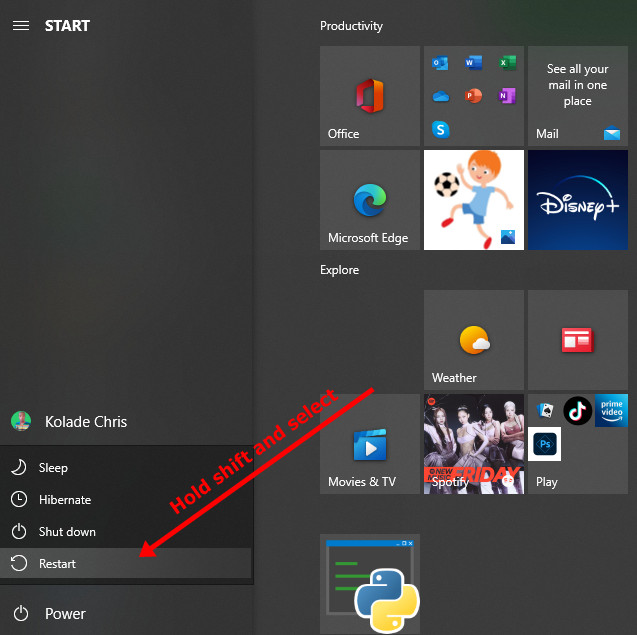Select Sleep from the power menu
This screenshot has height=635, width=637.
(x=126, y=468)
